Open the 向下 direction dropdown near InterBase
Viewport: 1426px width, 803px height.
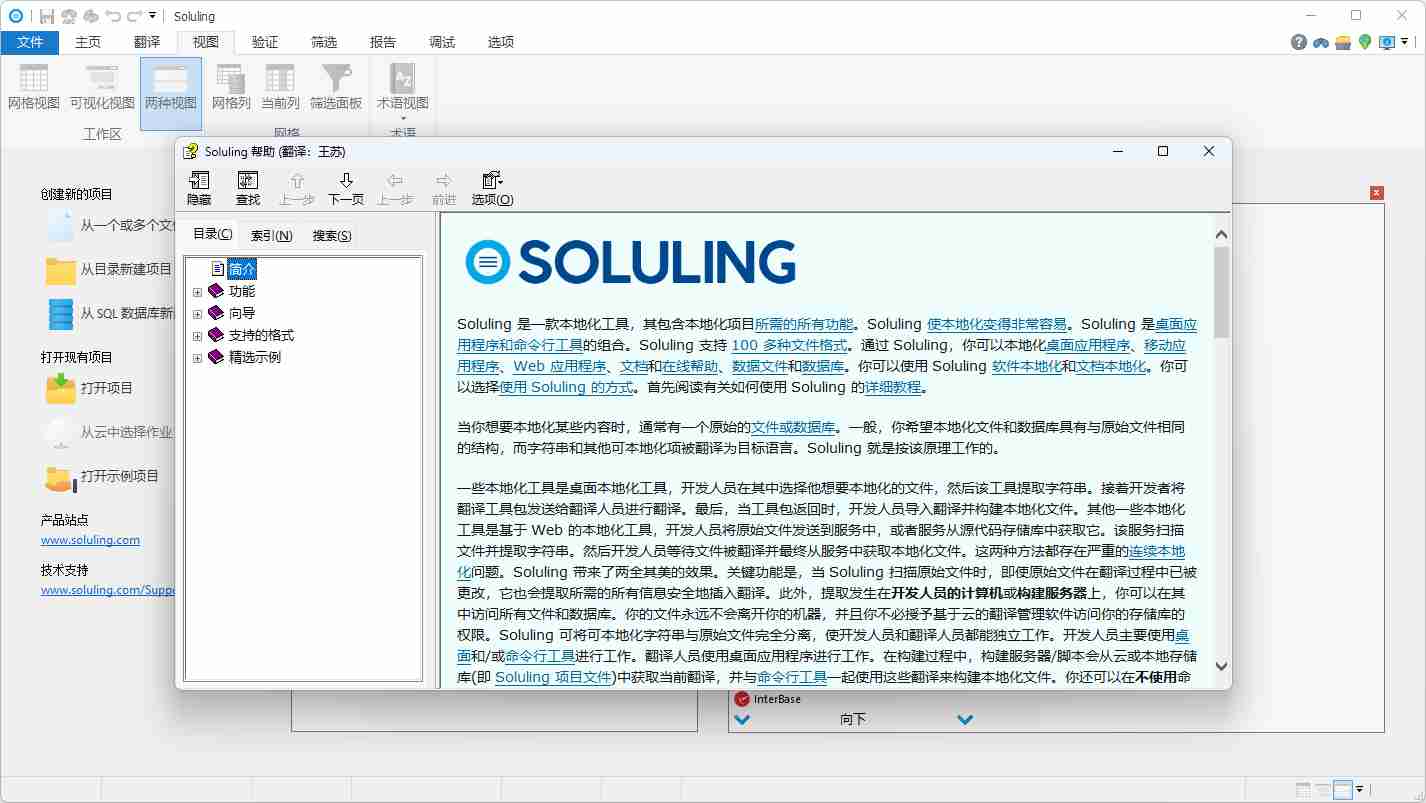point(963,719)
